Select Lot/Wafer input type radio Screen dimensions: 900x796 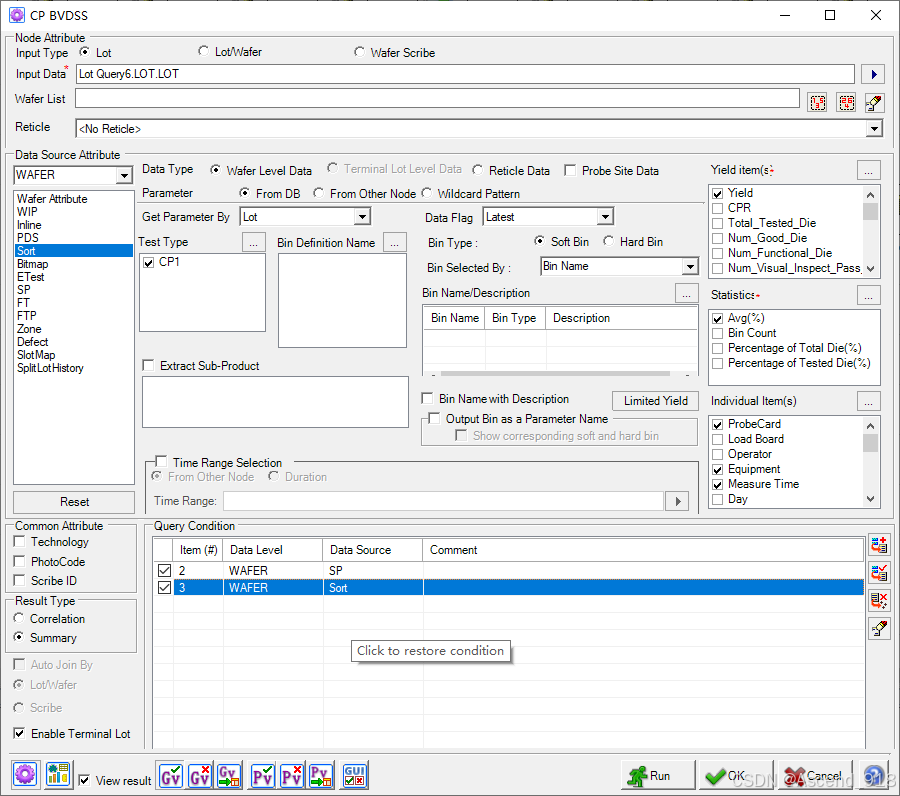(203, 52)
